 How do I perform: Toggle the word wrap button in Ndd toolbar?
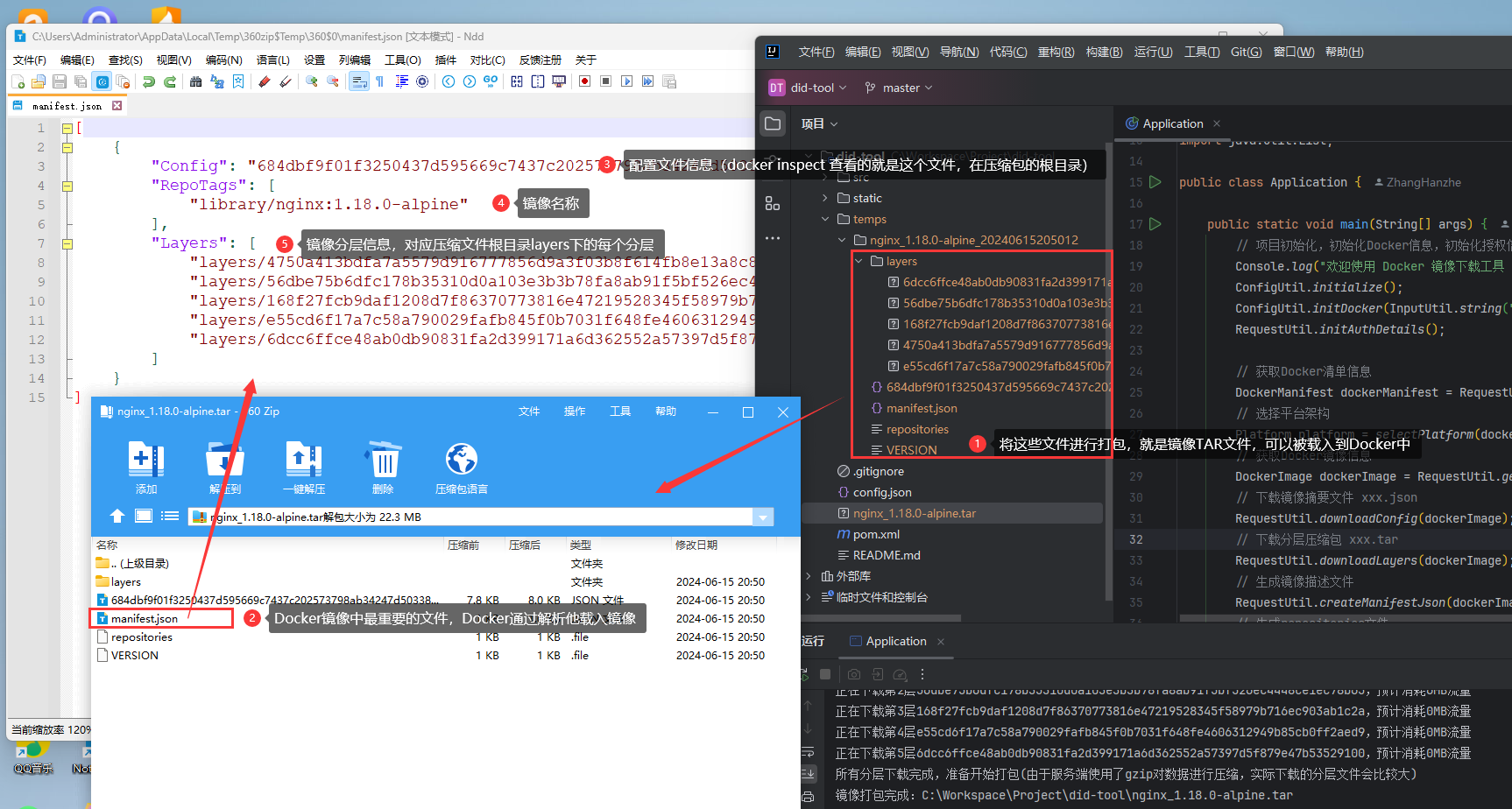tap(358, 81)
